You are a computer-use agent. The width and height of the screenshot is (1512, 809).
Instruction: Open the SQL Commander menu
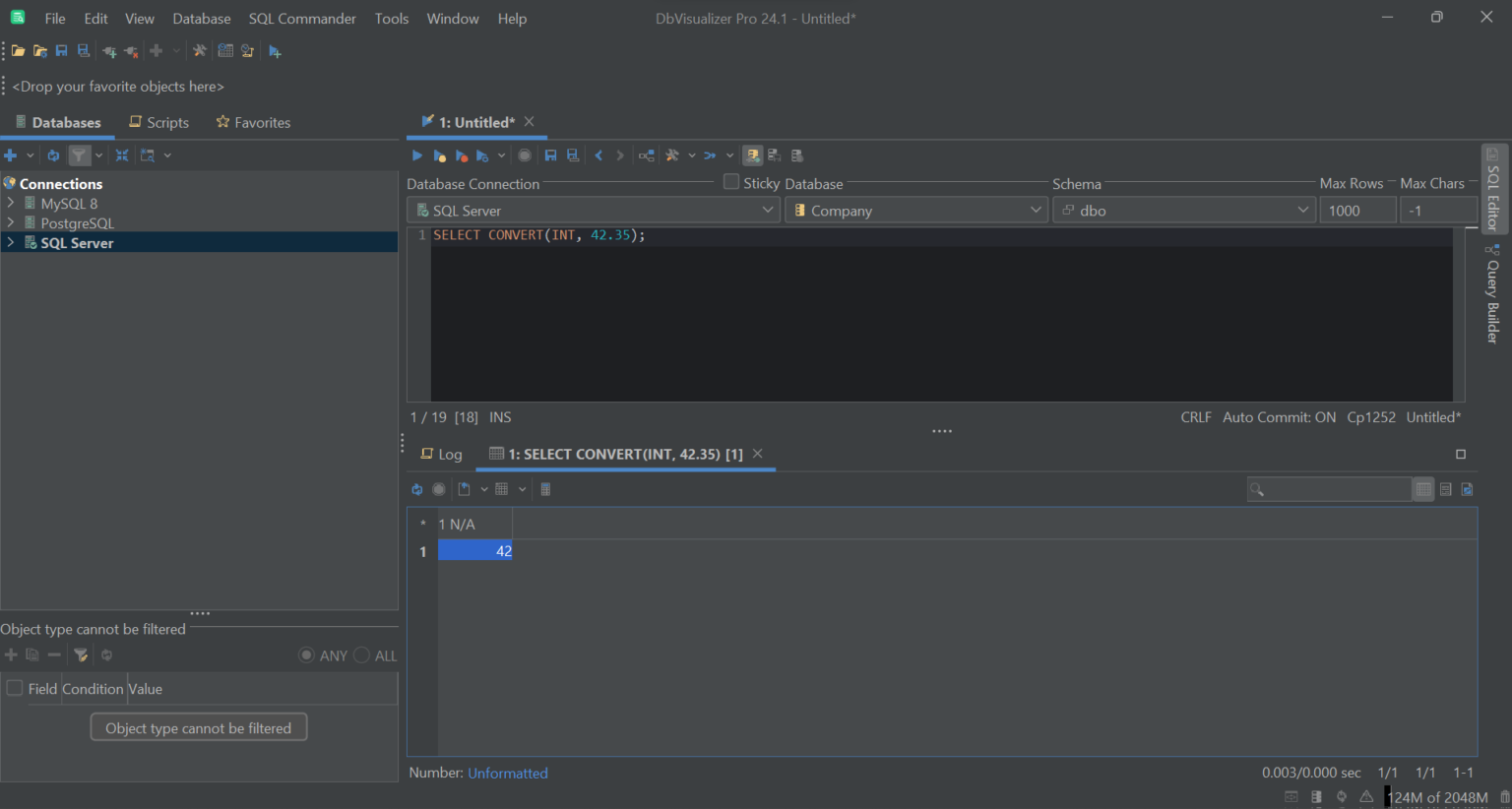(x=302, y=19)
